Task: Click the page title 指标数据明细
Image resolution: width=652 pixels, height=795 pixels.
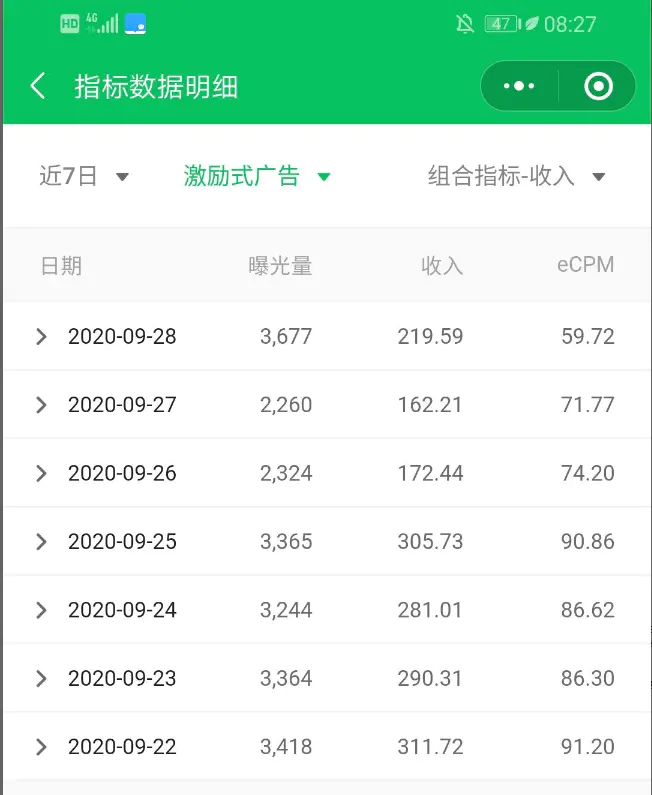Action: click(x=156, y=86)
